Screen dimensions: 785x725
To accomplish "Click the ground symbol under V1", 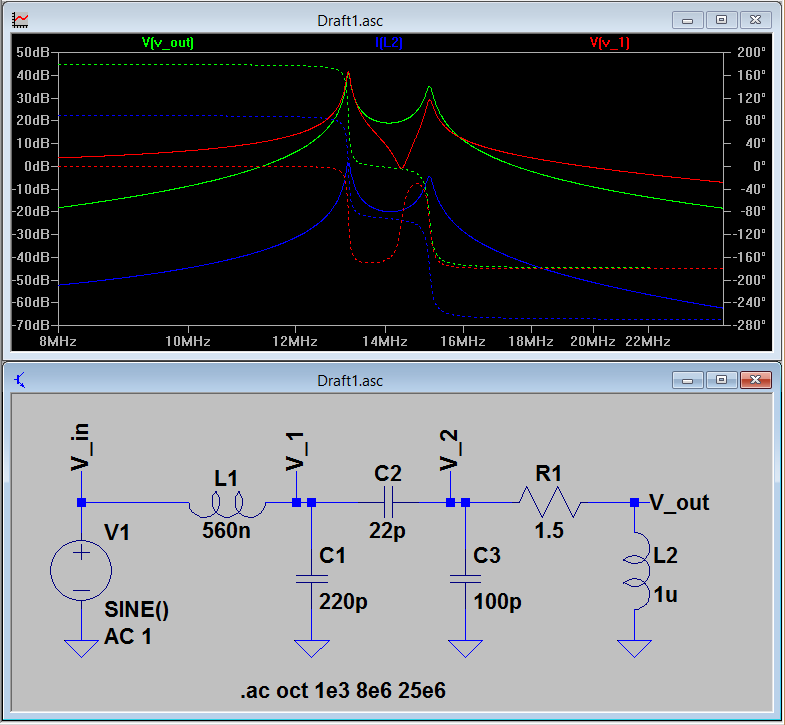I will coord(81,648).
